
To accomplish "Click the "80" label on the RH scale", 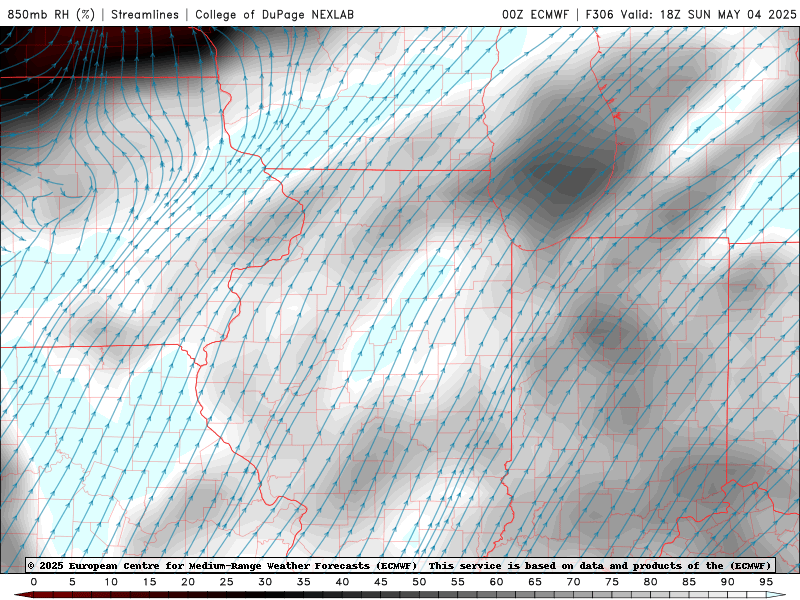I will pyautogui.click(x=651, y=582).
